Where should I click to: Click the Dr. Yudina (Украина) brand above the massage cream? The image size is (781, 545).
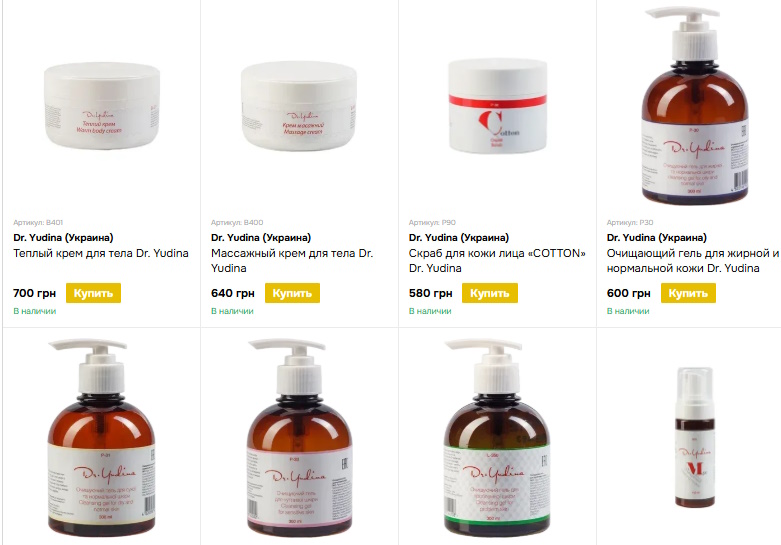pos(261,238)
